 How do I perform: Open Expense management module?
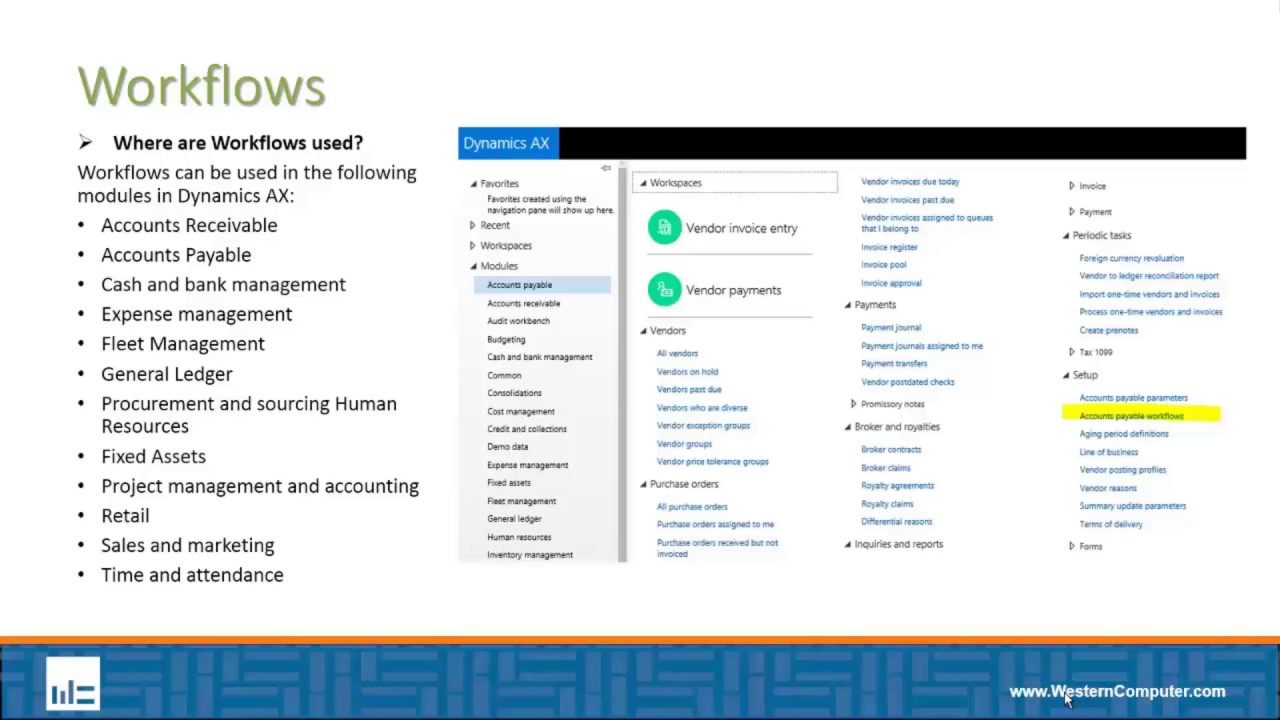(527, 465)
